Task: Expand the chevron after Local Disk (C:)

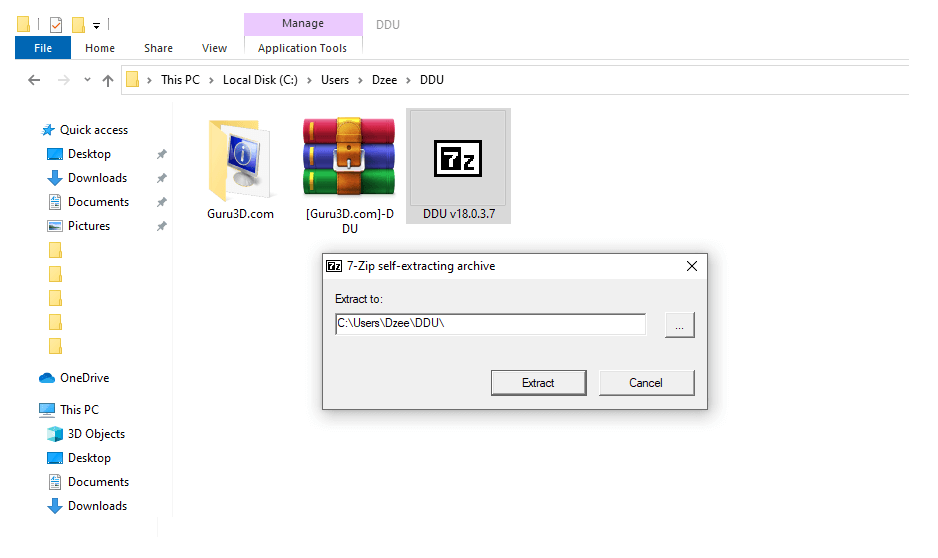Action: tap(309, 80)
